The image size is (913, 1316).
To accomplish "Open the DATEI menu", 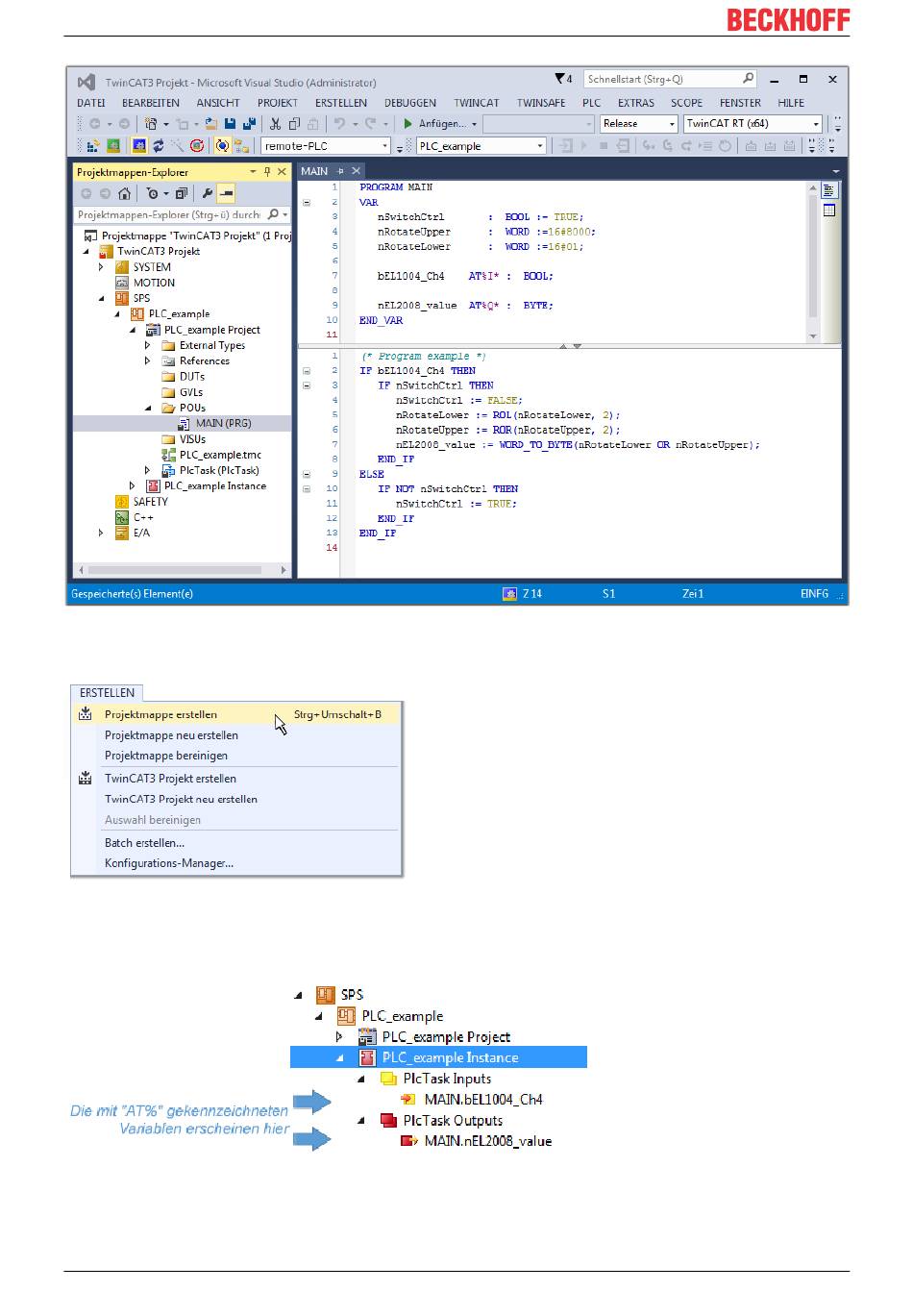I will (x=91, y=103).
